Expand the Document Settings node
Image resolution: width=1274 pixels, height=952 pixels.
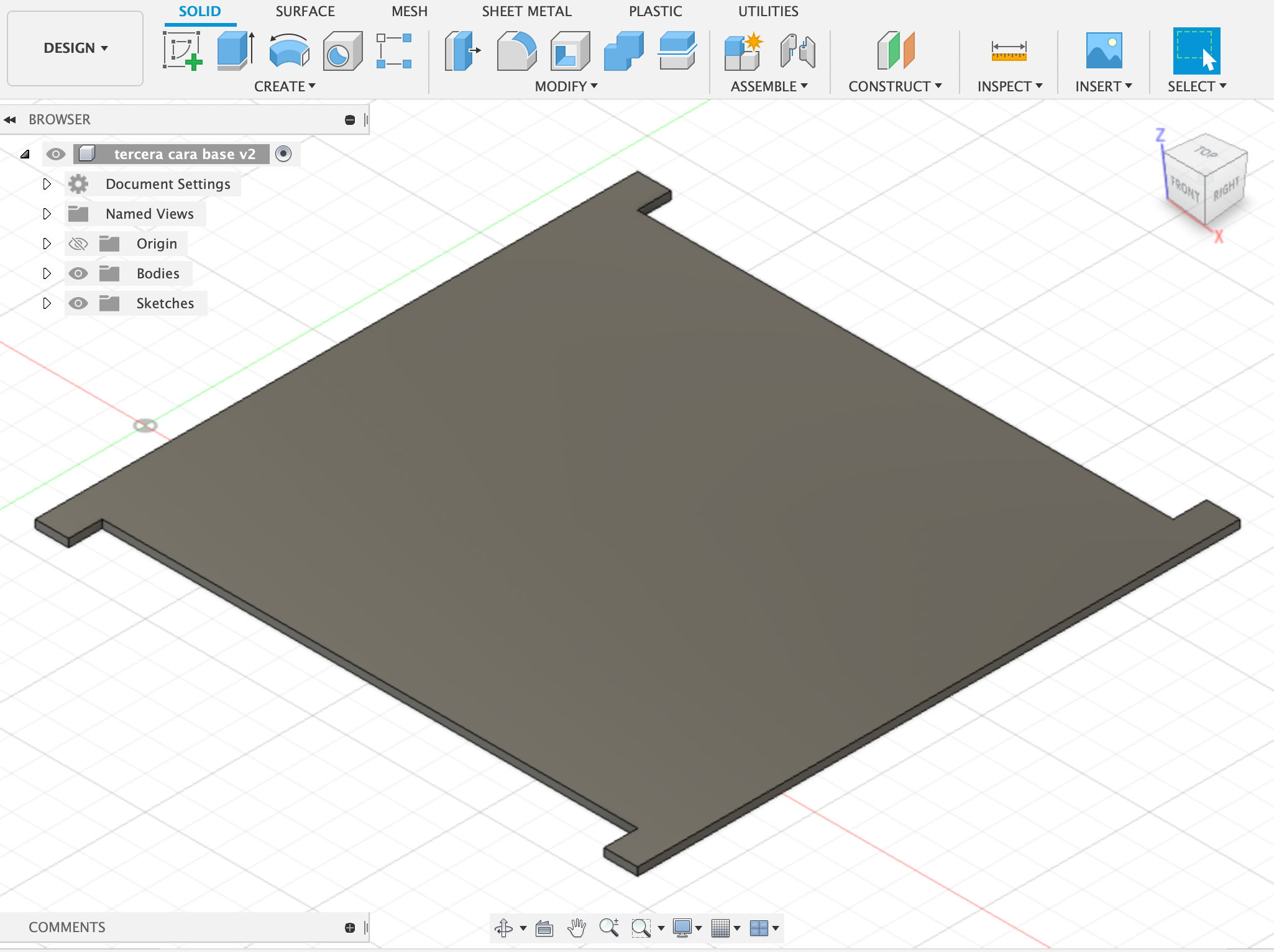47,183
